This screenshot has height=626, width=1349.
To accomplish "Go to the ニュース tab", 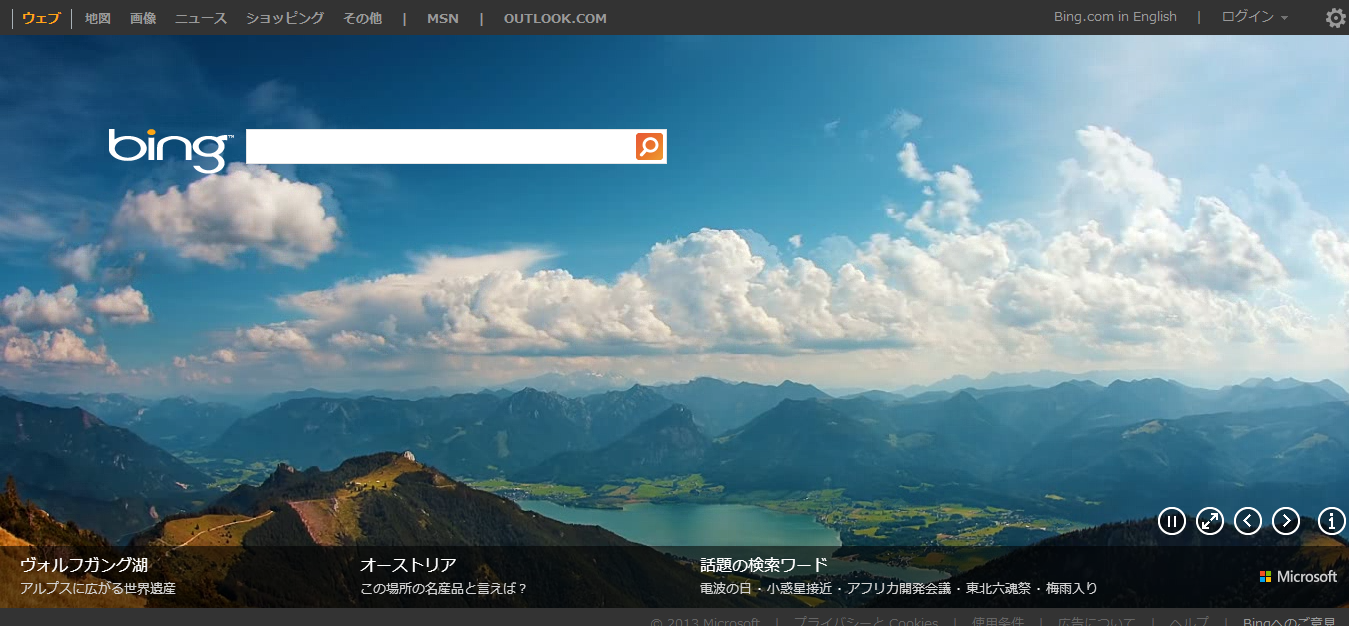I will point(201,18).
